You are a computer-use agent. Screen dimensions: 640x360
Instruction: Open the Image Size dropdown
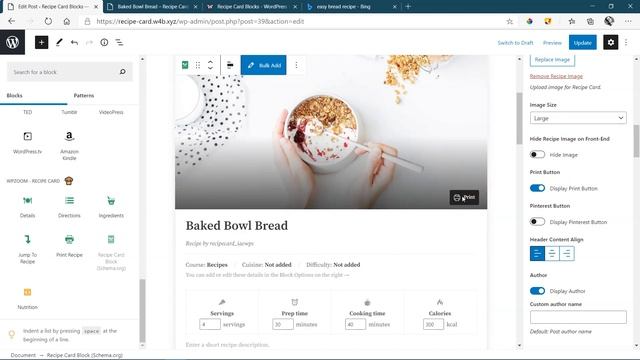coord(578,118)
